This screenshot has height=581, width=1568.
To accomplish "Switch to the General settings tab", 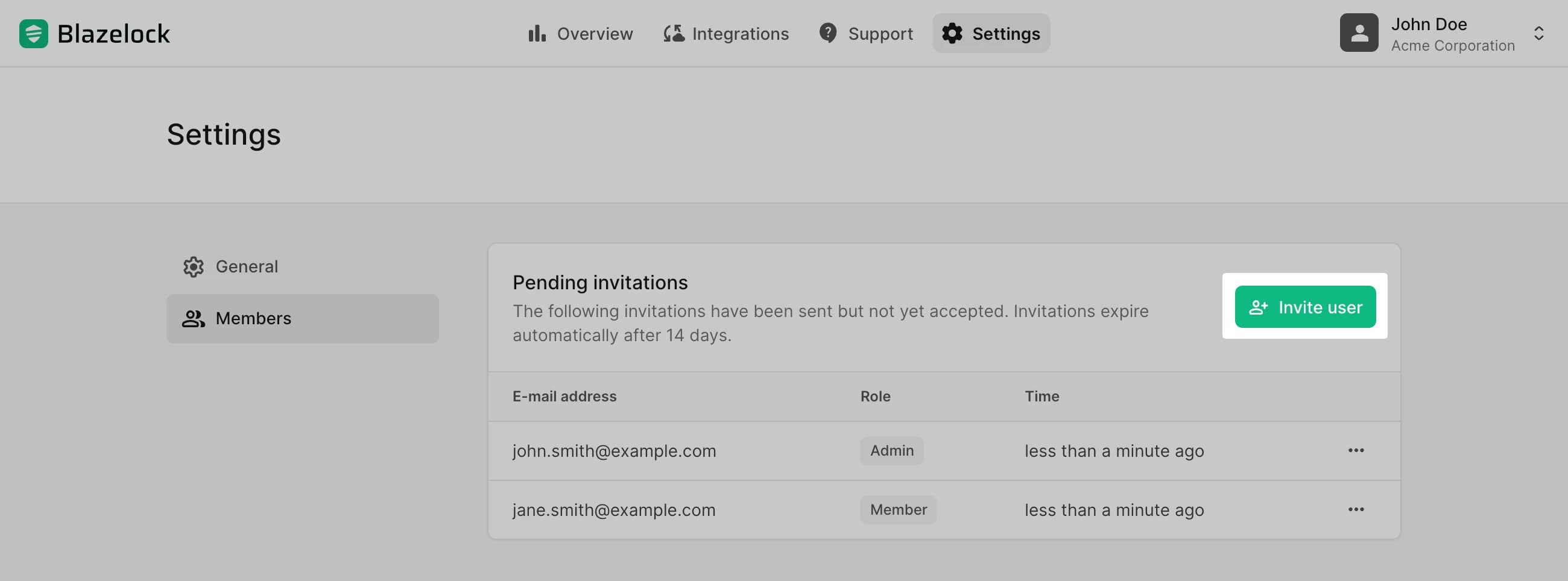I will [247, 266].
